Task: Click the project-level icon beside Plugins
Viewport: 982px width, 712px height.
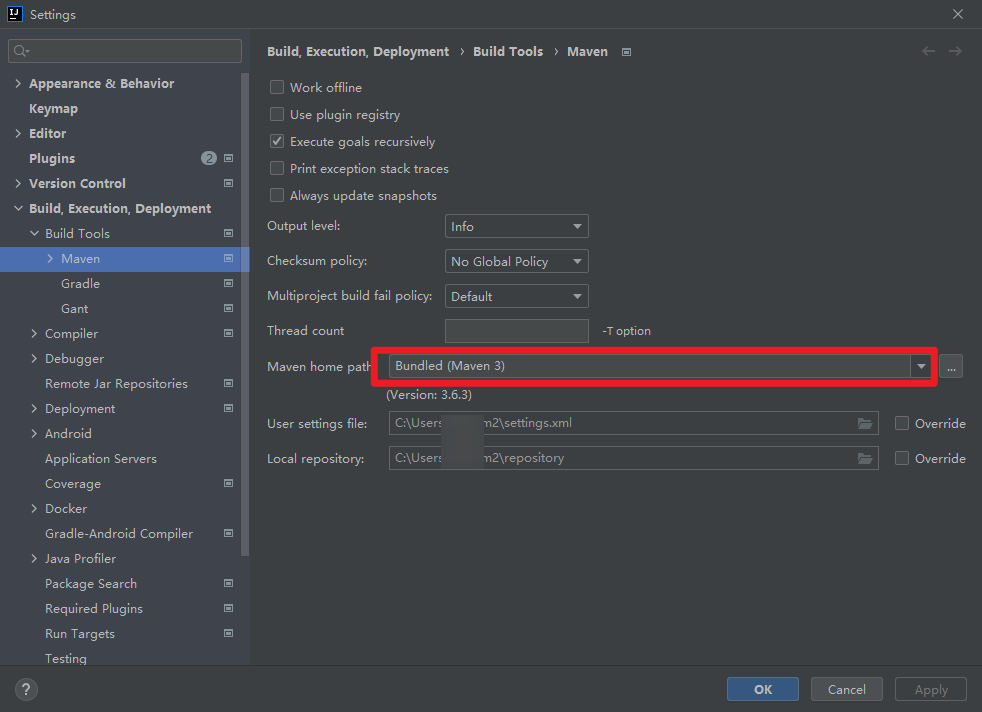Action: (x=229, y=158)
